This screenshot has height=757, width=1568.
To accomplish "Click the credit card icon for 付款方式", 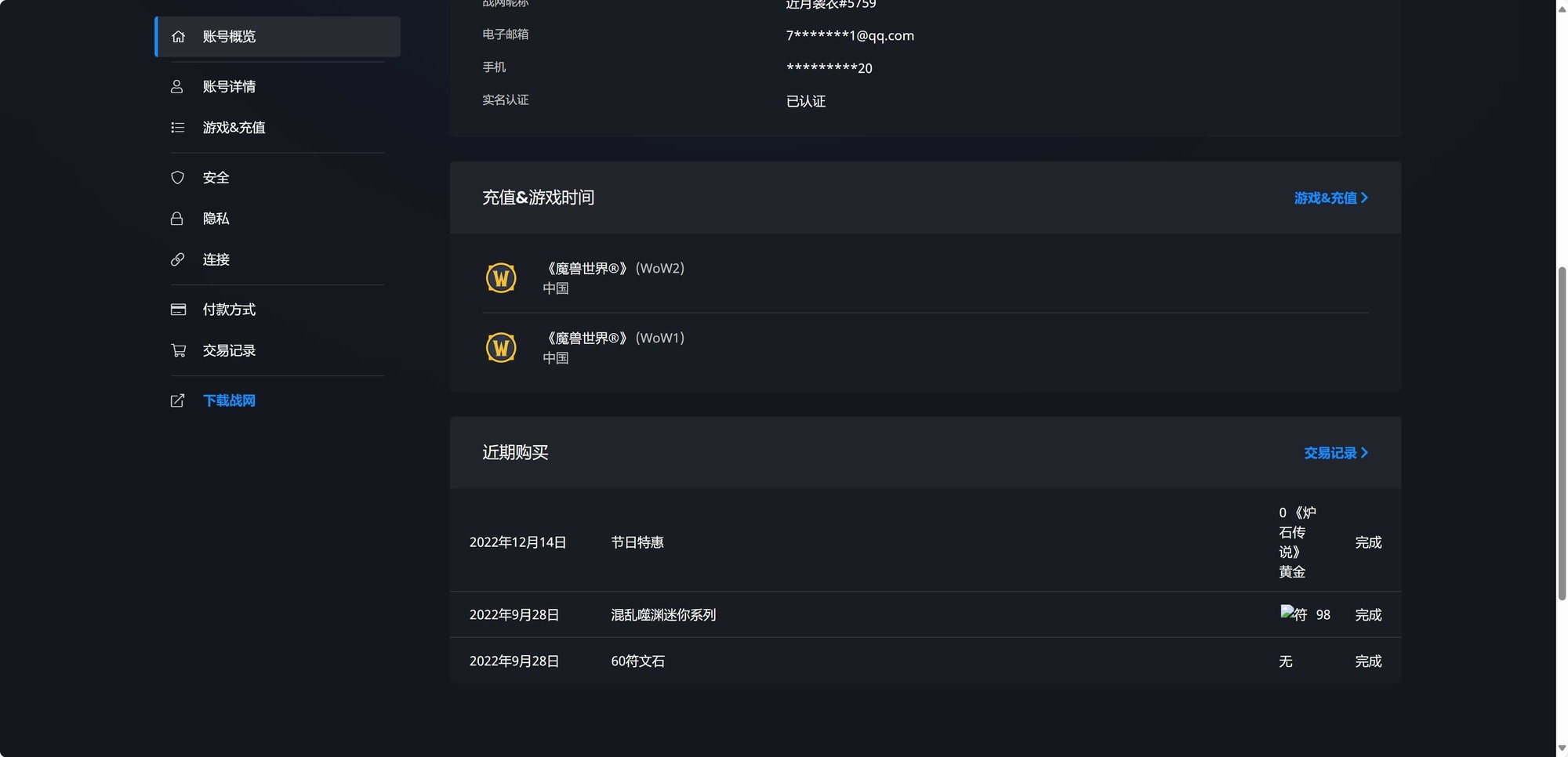I will pos(178,310).
